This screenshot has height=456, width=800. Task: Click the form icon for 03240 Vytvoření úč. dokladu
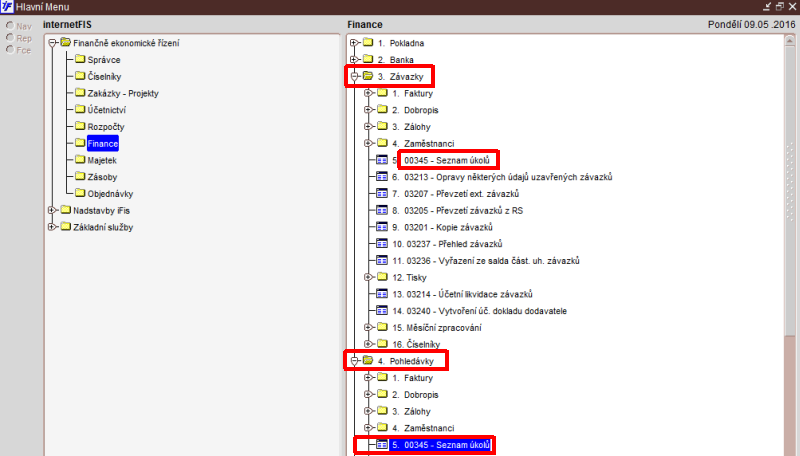[x=382, y=310]
